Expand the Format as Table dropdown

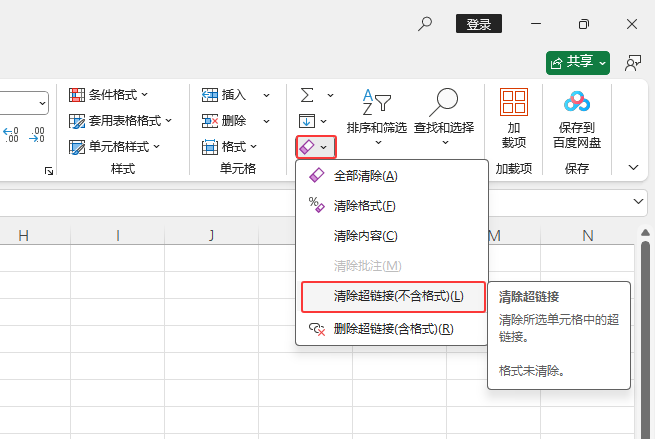click(x=121, y=121)
